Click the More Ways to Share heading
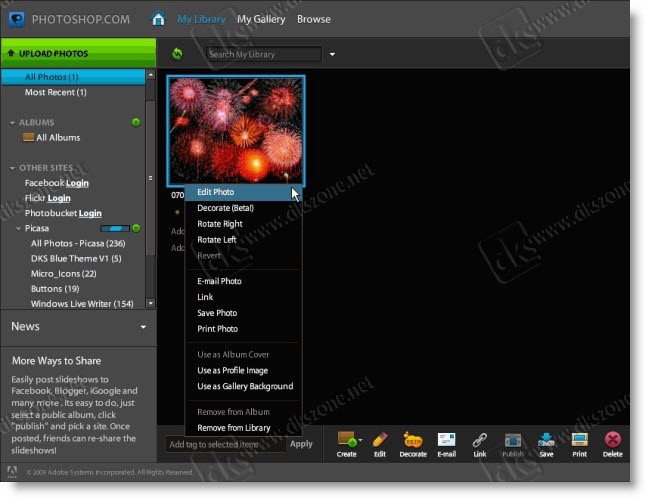The height and width of the screenshot is (498, 646). pyautogui.click(x=56, y=361)
